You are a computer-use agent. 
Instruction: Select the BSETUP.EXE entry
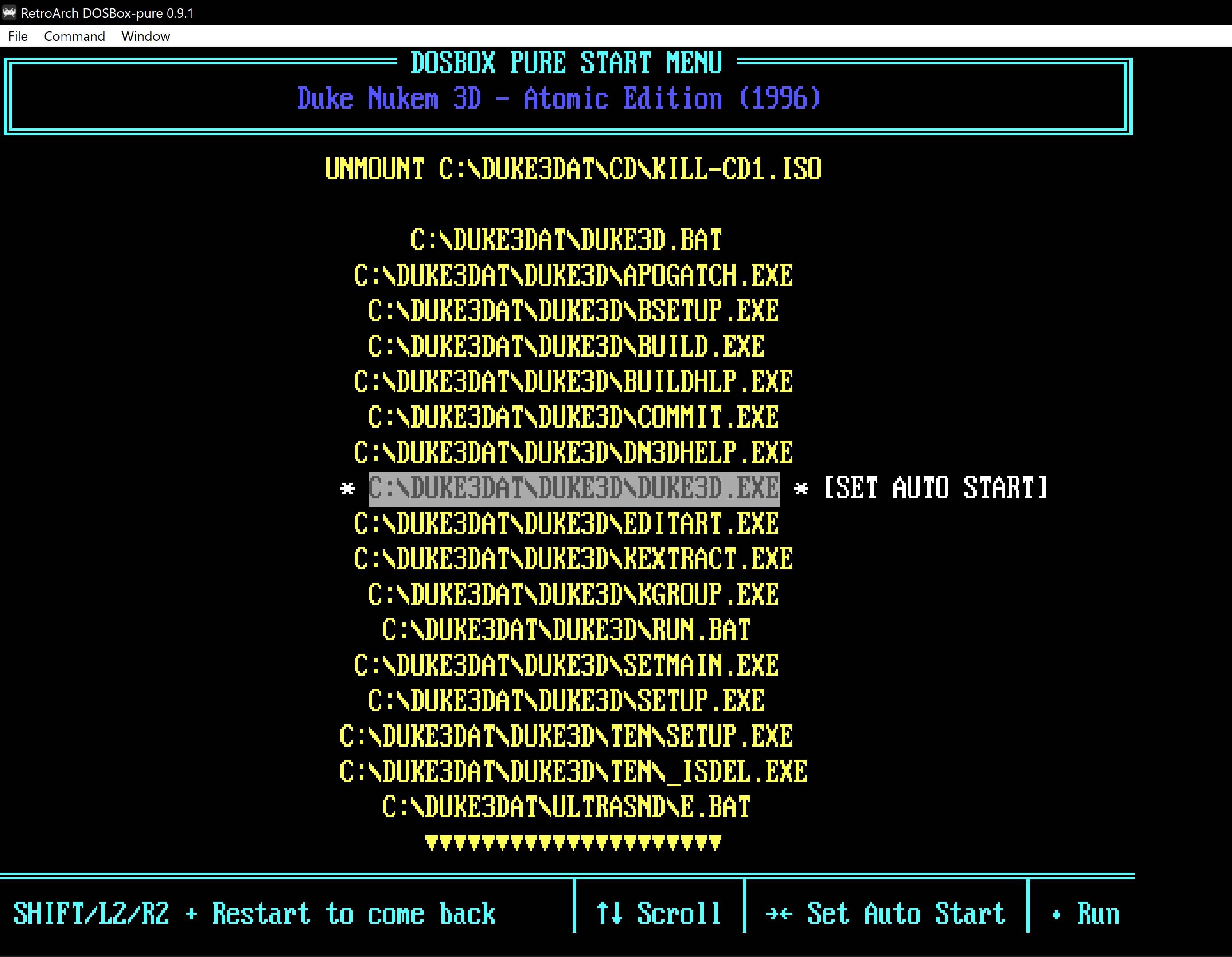(573, 311)
